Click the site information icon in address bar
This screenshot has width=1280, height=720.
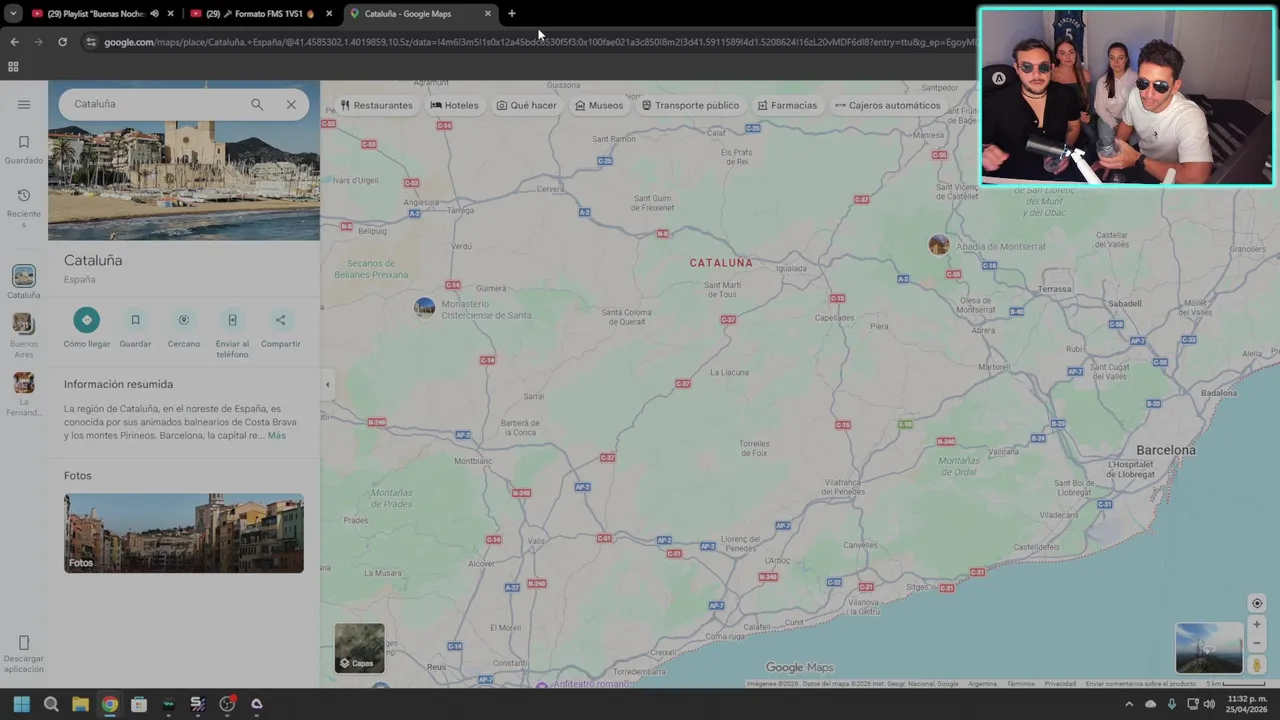click(91, 42)
